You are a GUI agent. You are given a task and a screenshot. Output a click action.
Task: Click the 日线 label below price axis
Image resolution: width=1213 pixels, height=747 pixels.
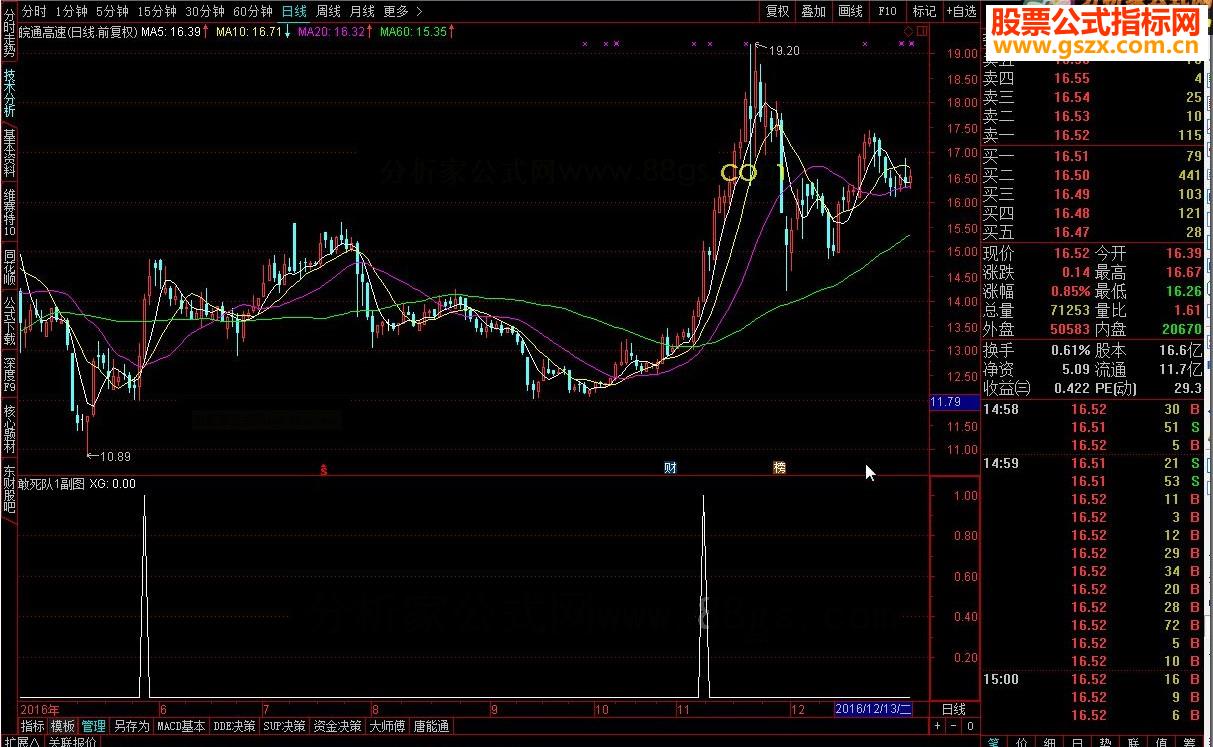(954, 709)
